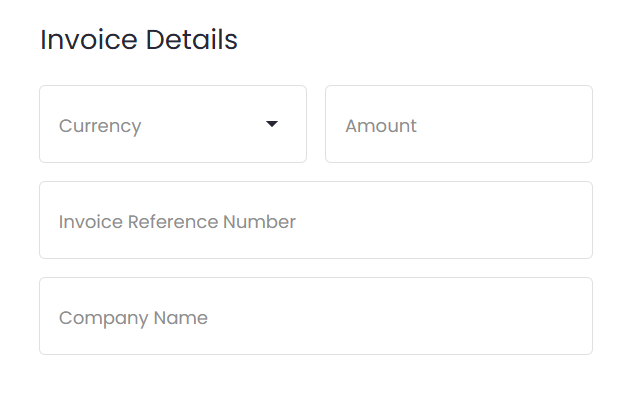Click the Invoice Reference Number placeholder text
Screen dimensions: 632x400
coord(177,222)
